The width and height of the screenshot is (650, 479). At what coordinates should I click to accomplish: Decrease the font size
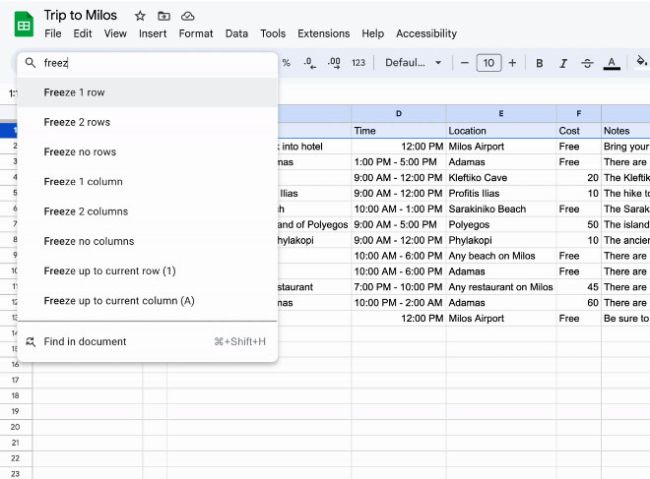point(465,63)
